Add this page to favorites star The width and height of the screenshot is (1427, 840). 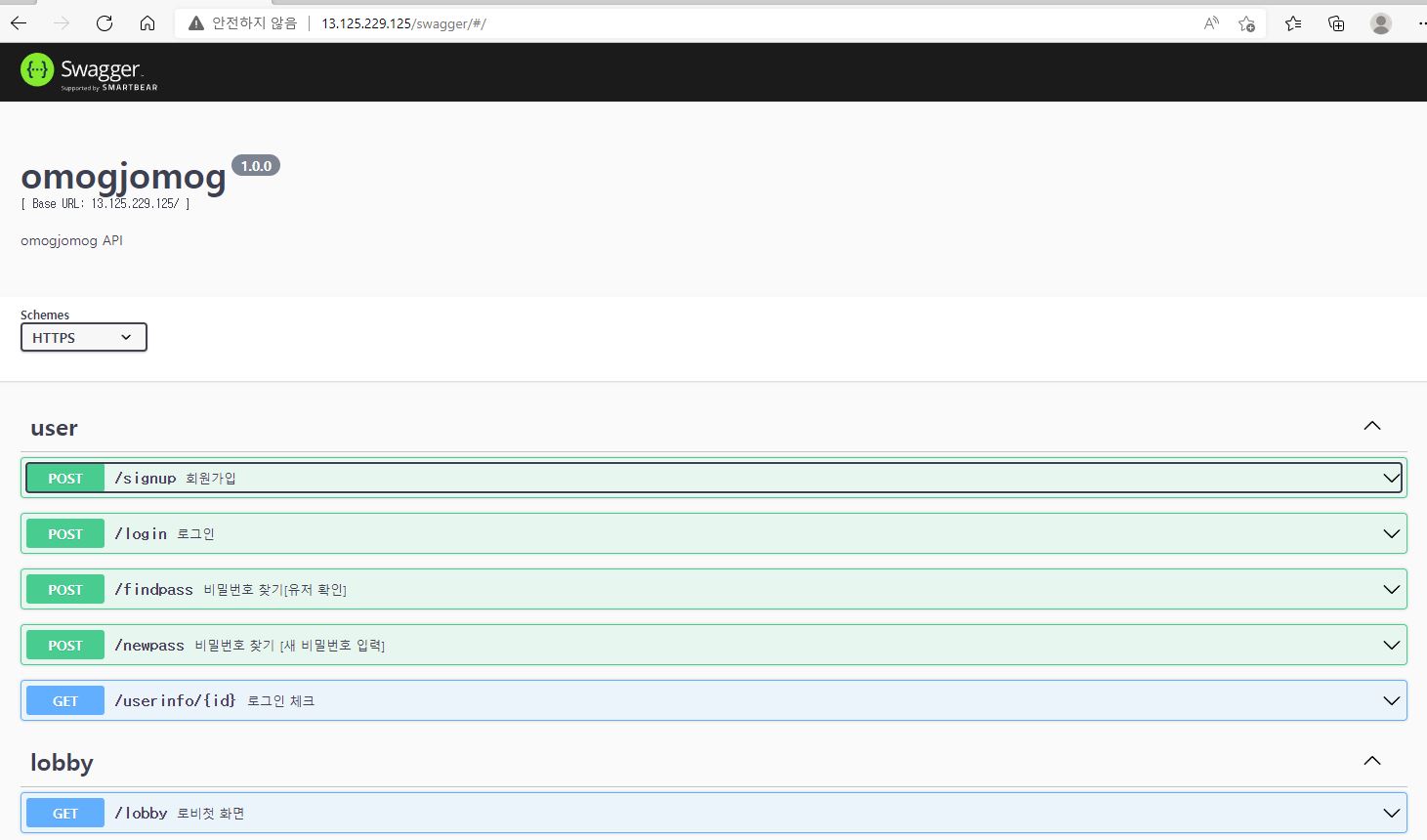click(x=1246, y=22)
